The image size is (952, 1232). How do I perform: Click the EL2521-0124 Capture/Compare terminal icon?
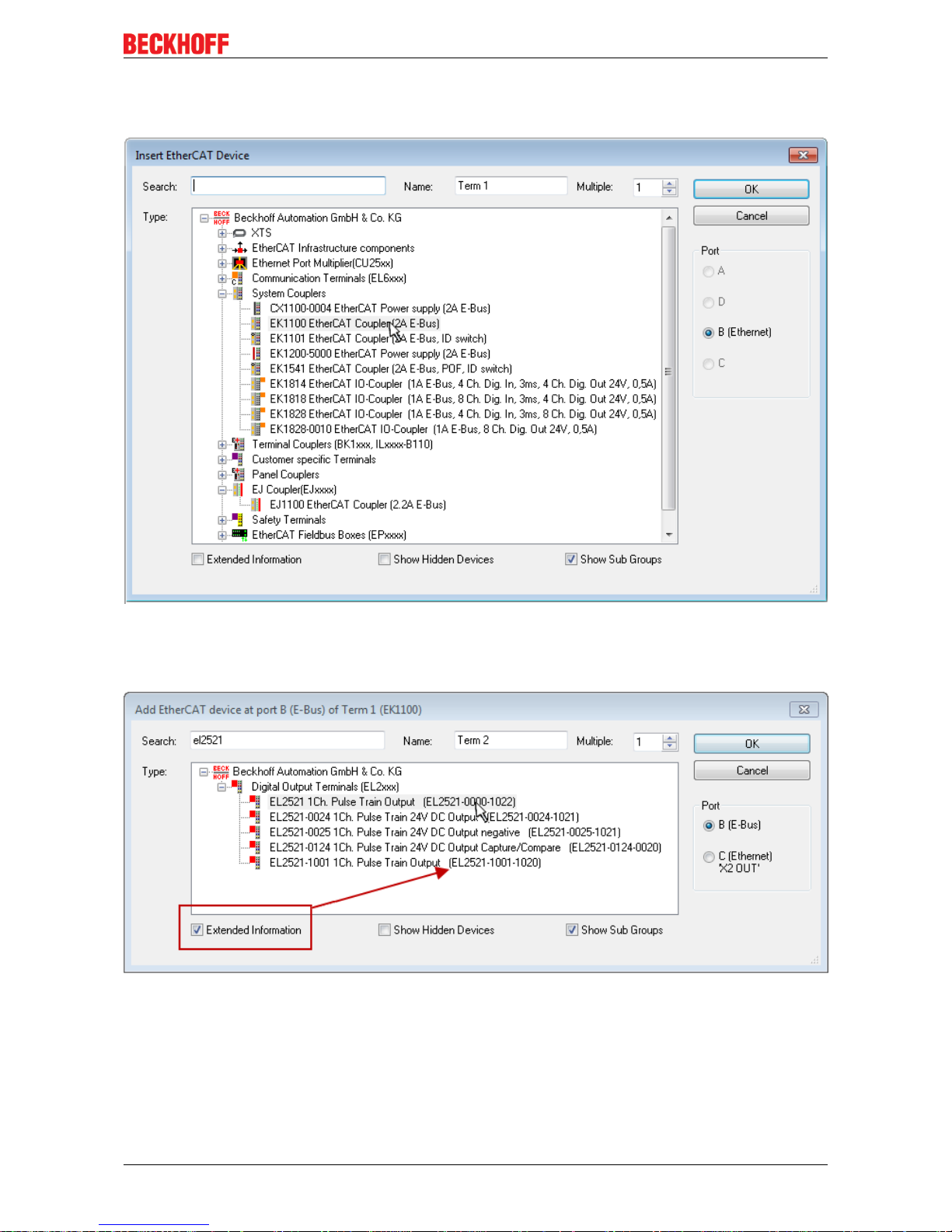click(x=255, y=847)
